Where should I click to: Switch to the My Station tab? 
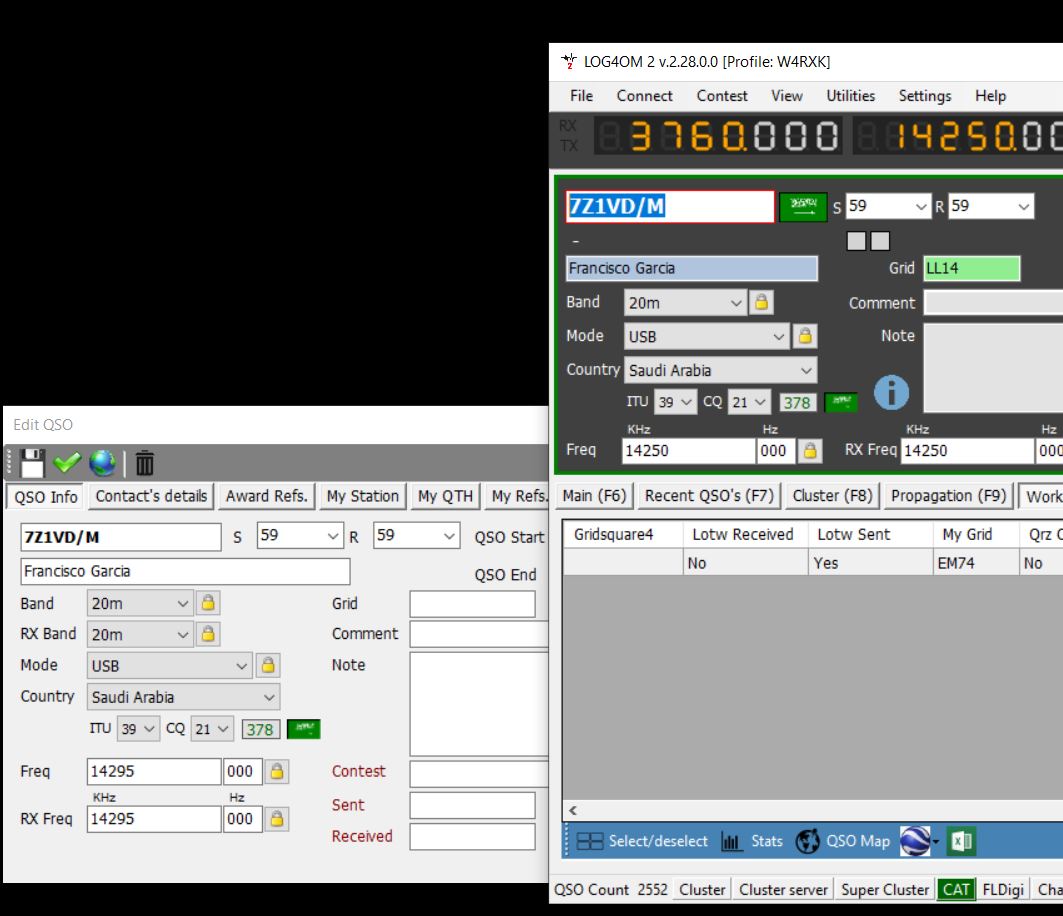(363, 496)
